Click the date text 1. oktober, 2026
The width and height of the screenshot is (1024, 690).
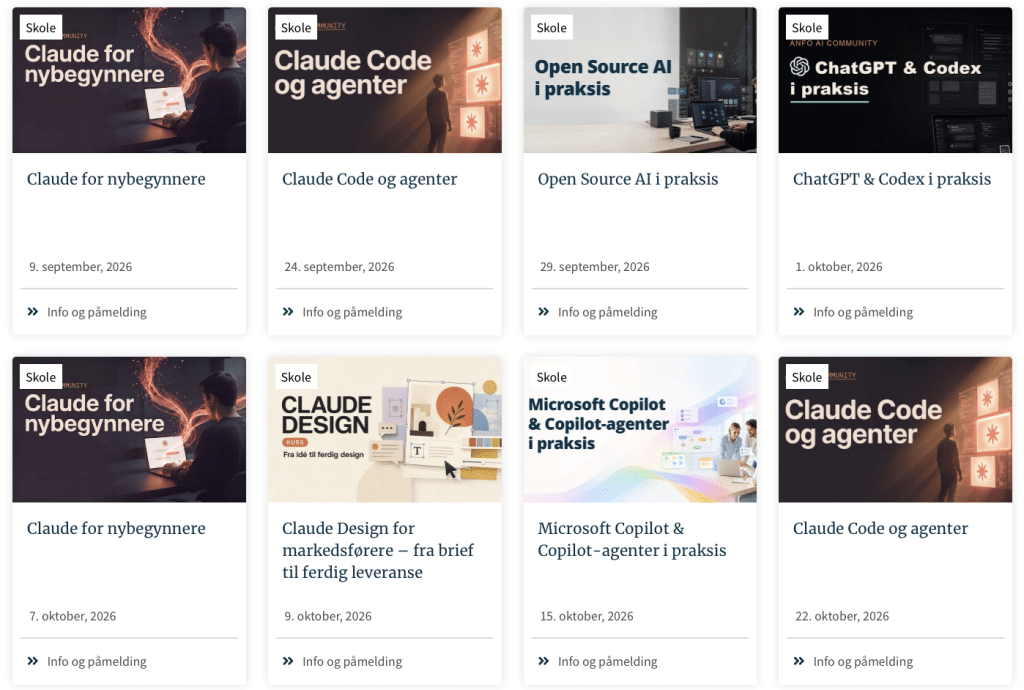[839, 267]
